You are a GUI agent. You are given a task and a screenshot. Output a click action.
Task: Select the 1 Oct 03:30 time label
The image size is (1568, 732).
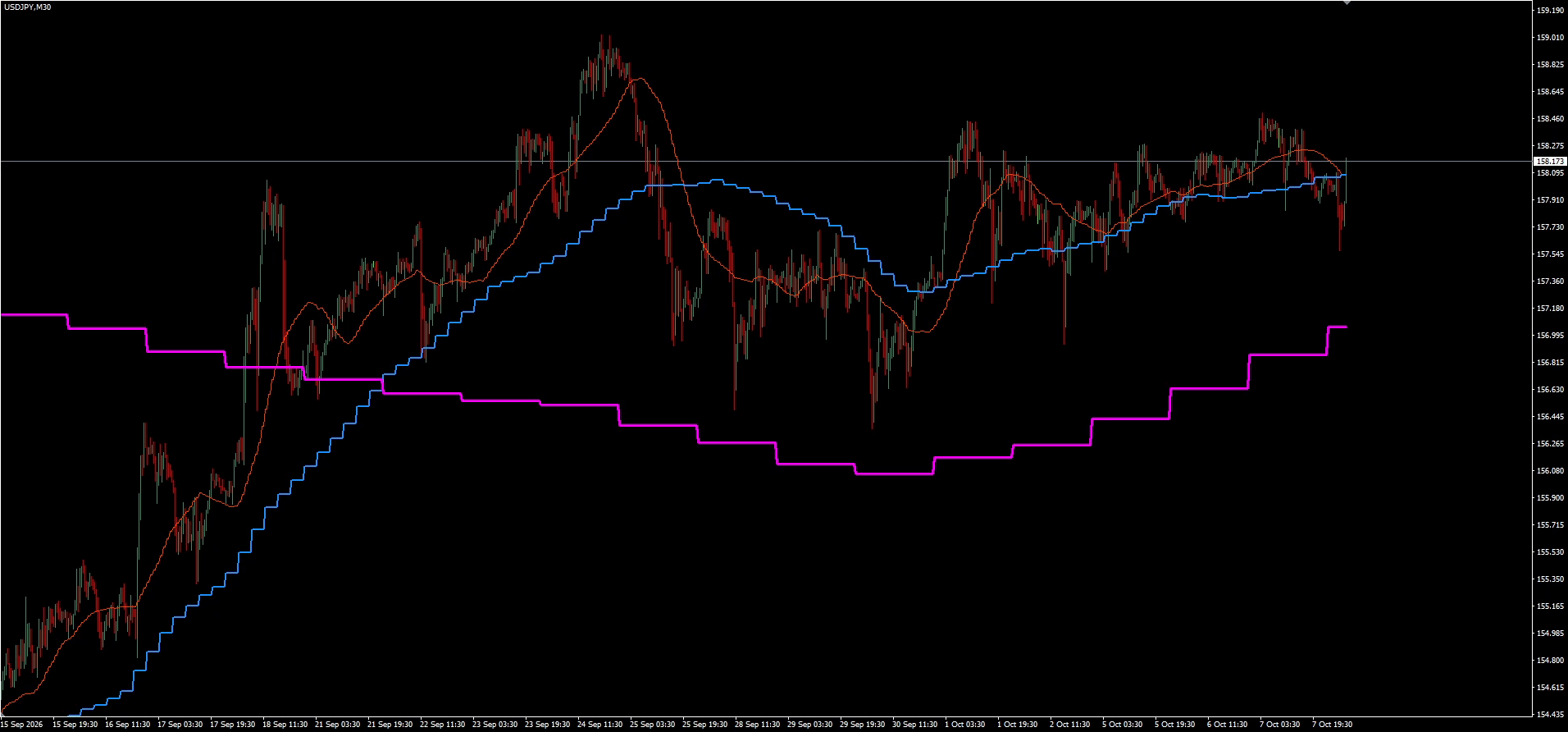(x=964, y=725)
